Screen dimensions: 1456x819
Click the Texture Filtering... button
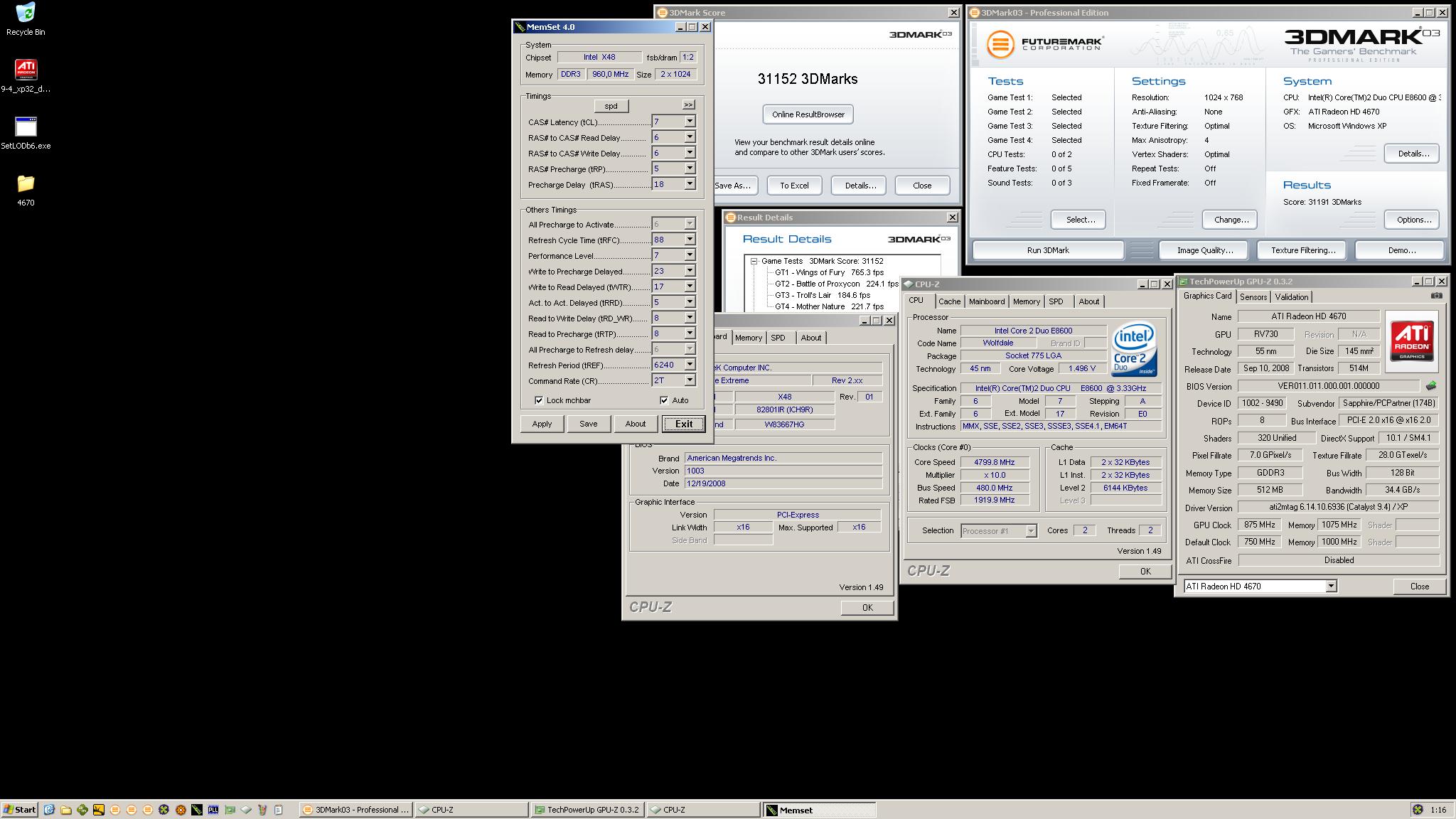coord(1303,250)
